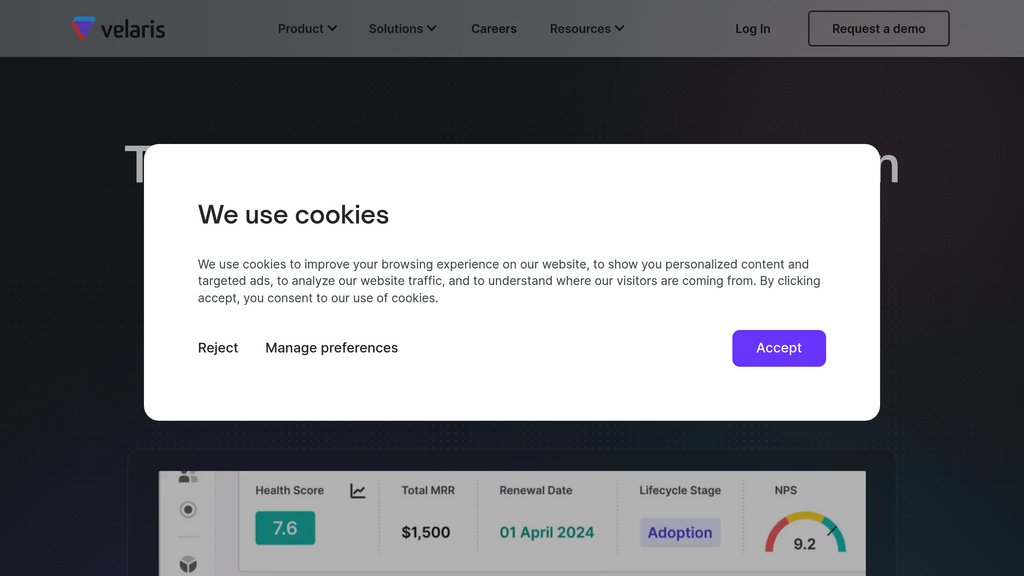Expand the Product dropdown menu
1024x576 pixels.
pos(307,29)
